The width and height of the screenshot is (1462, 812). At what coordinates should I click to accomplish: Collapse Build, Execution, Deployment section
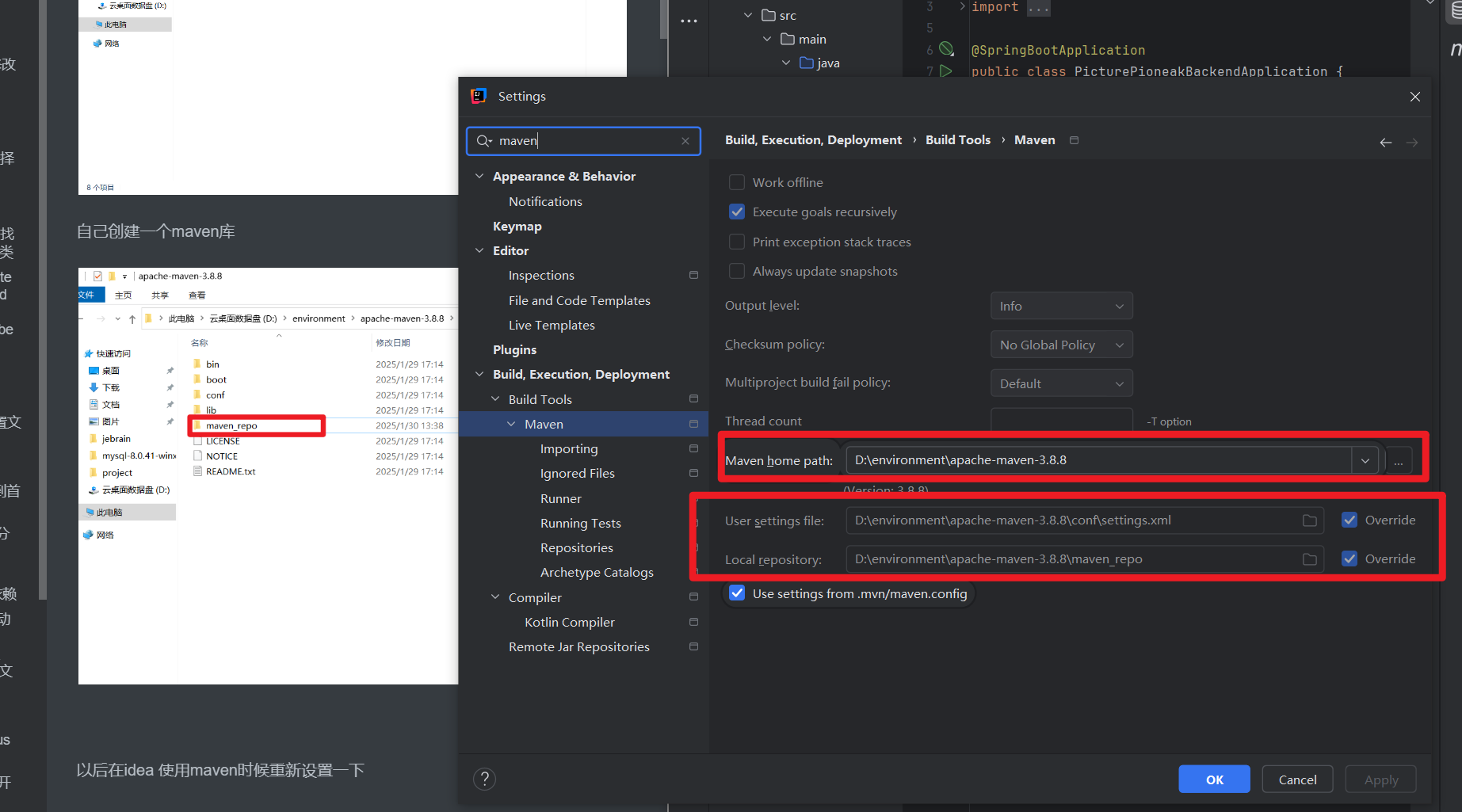click(479, 375)
